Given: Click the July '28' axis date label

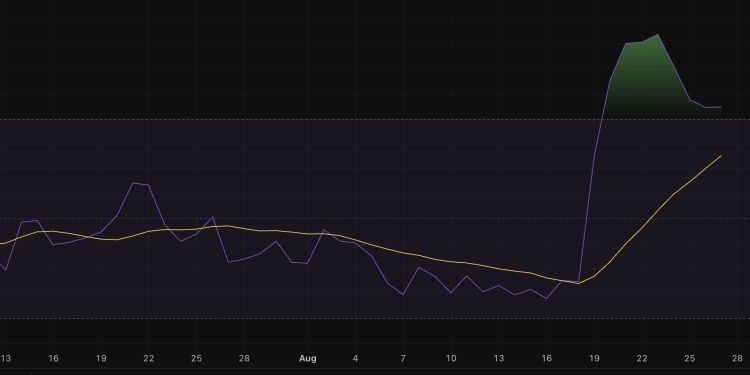Looking at the screenshot, I should (x=244, y=358).
